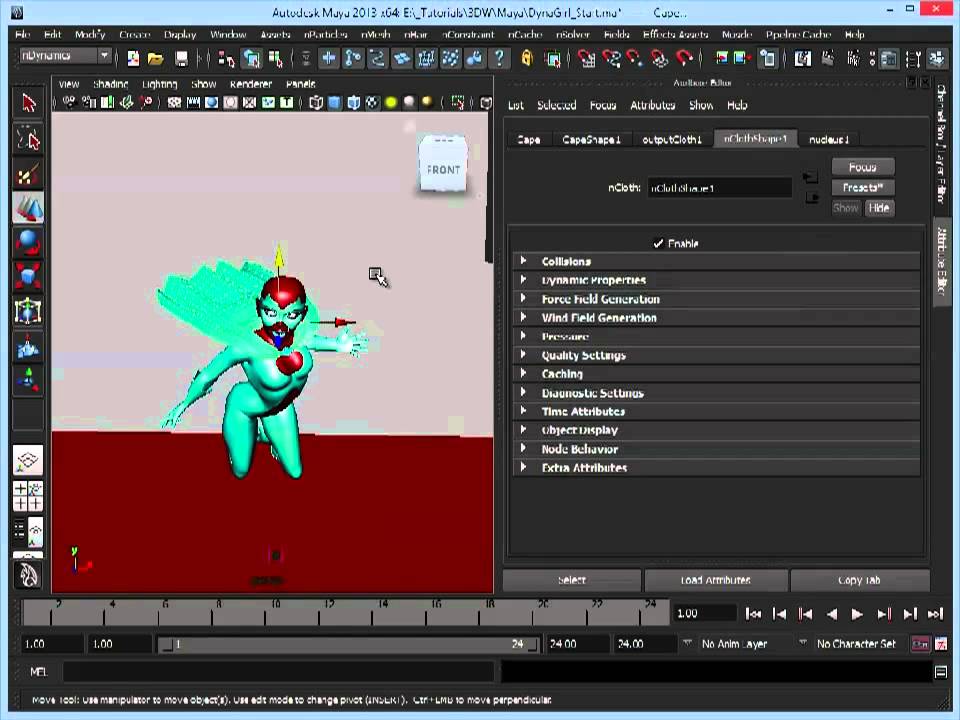Expand the Force Field Generation section
960x720 pixels.
tap(716, 299)
